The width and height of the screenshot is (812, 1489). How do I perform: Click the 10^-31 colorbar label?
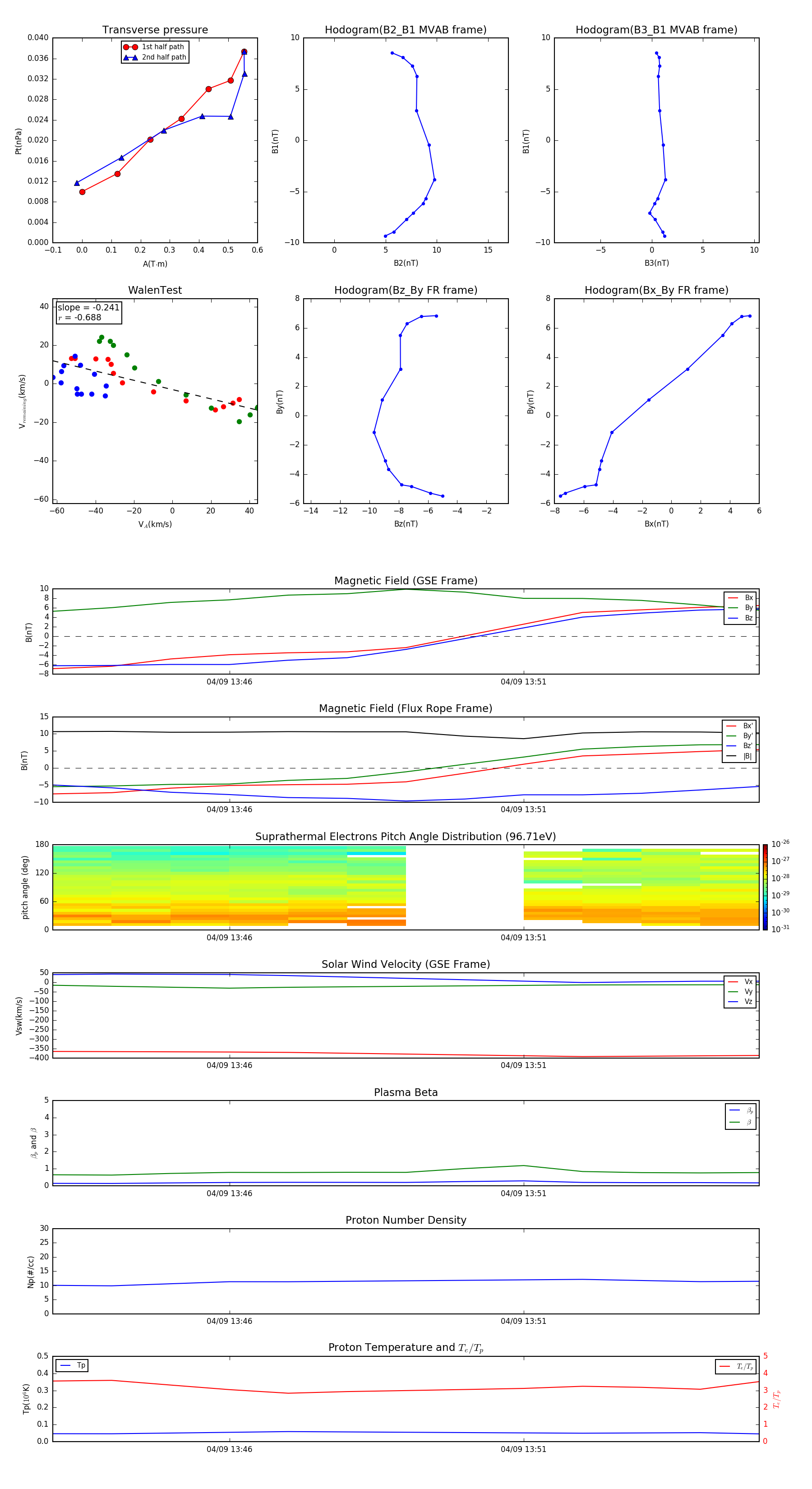click(x=780, y=929)
